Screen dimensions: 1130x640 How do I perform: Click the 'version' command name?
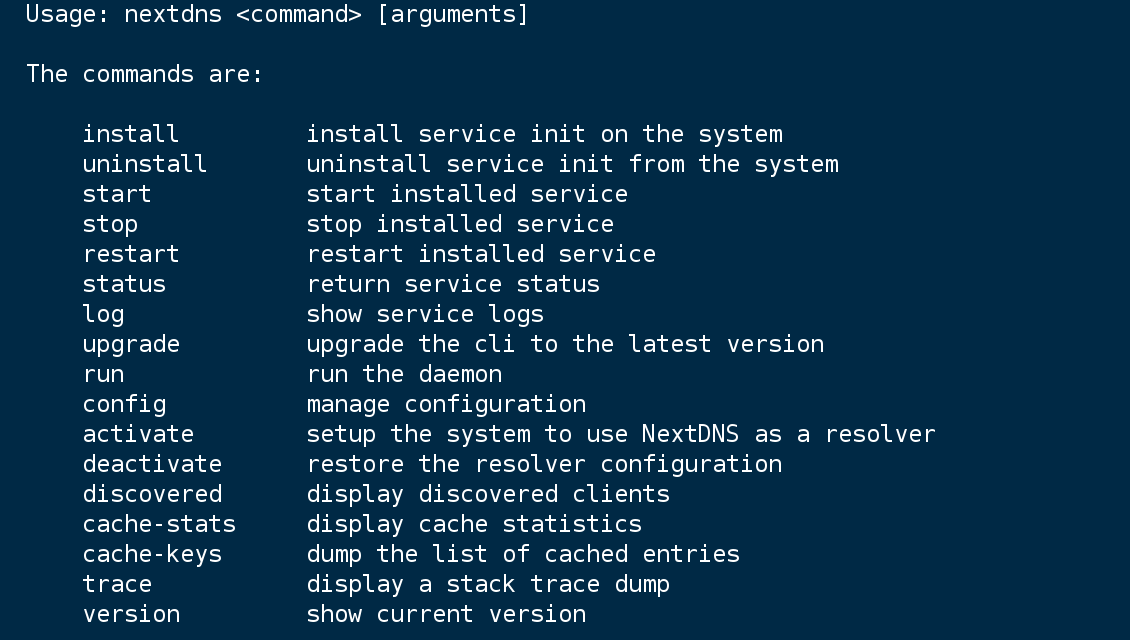click(x=130, y=614)
